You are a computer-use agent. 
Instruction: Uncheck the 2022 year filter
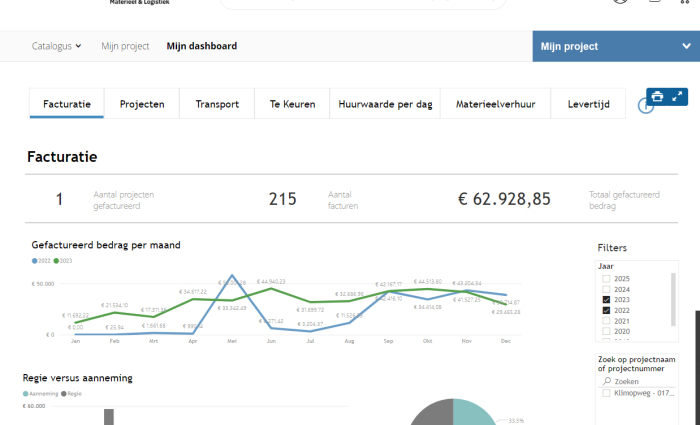tap(606, 310)
